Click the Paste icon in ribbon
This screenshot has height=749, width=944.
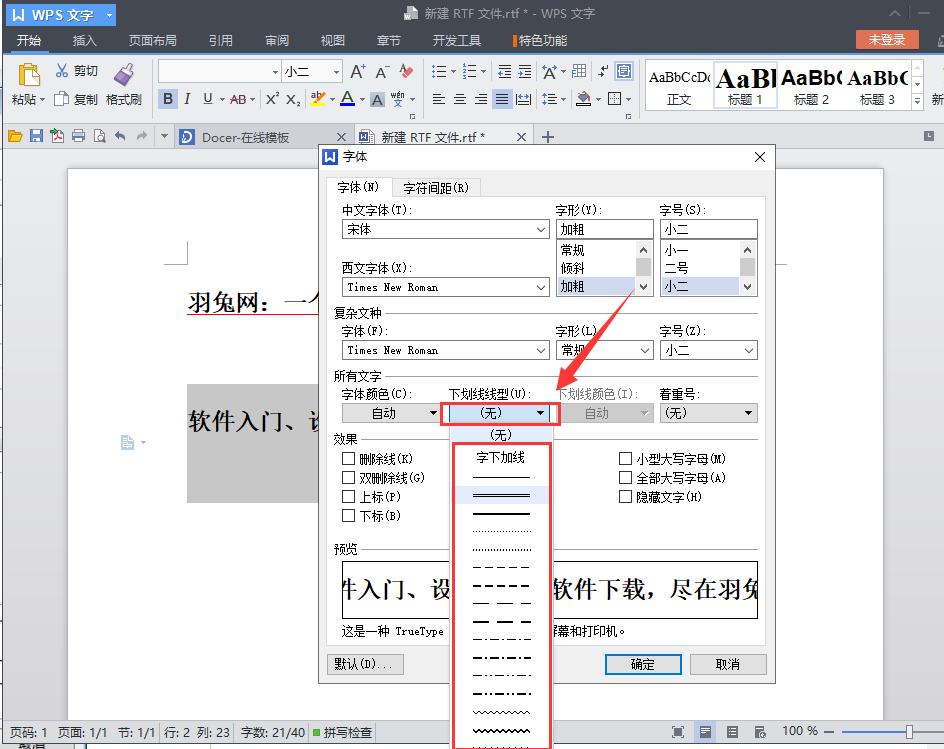click(x=28, y=75)
